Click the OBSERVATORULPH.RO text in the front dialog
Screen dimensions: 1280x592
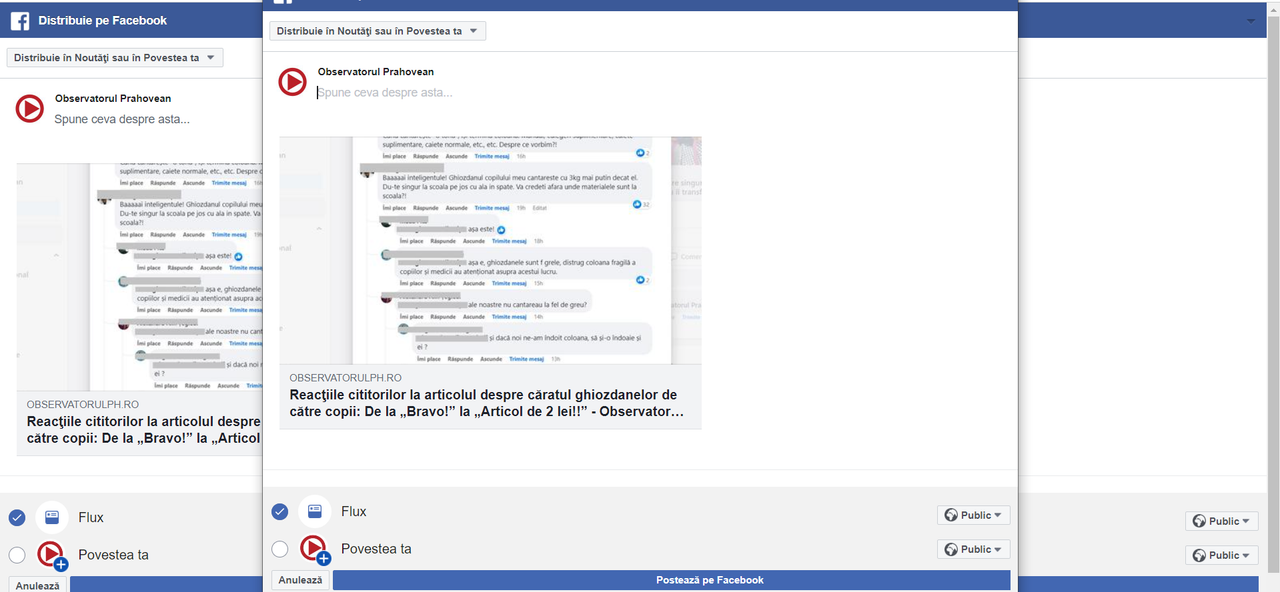[345, 378]
